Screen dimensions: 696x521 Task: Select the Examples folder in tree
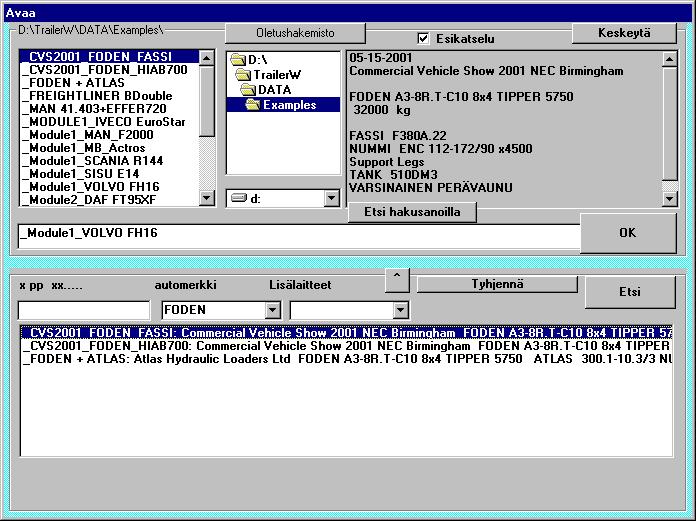point(283,105)
